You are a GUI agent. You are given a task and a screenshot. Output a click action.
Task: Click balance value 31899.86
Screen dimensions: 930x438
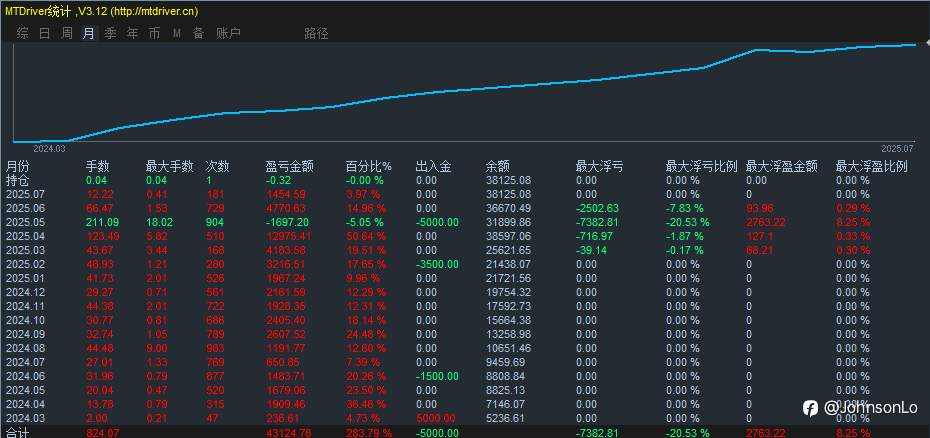[x=508, y=223]
